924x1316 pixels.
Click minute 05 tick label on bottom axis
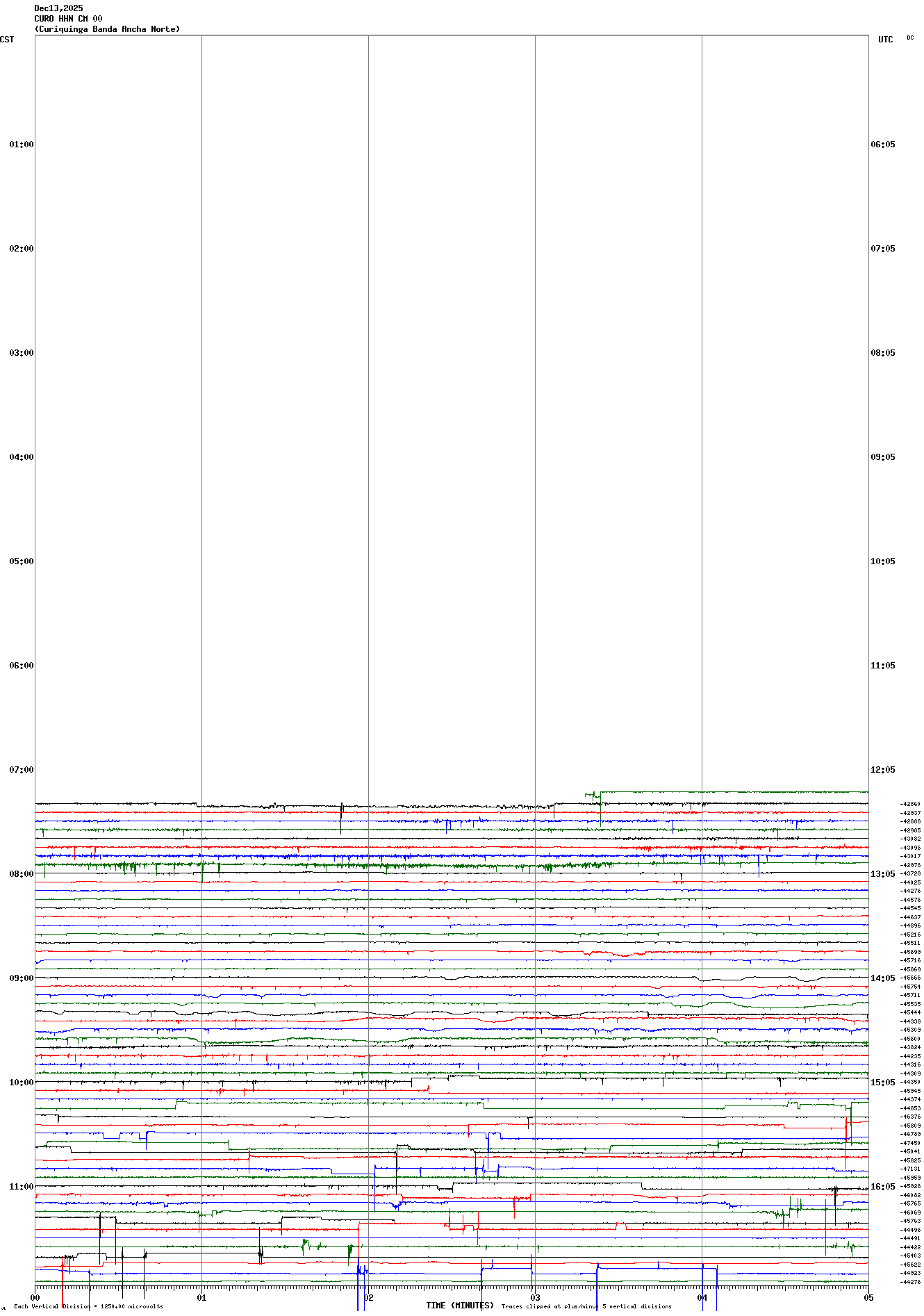pyautogui.click(x=868, y=1297)
